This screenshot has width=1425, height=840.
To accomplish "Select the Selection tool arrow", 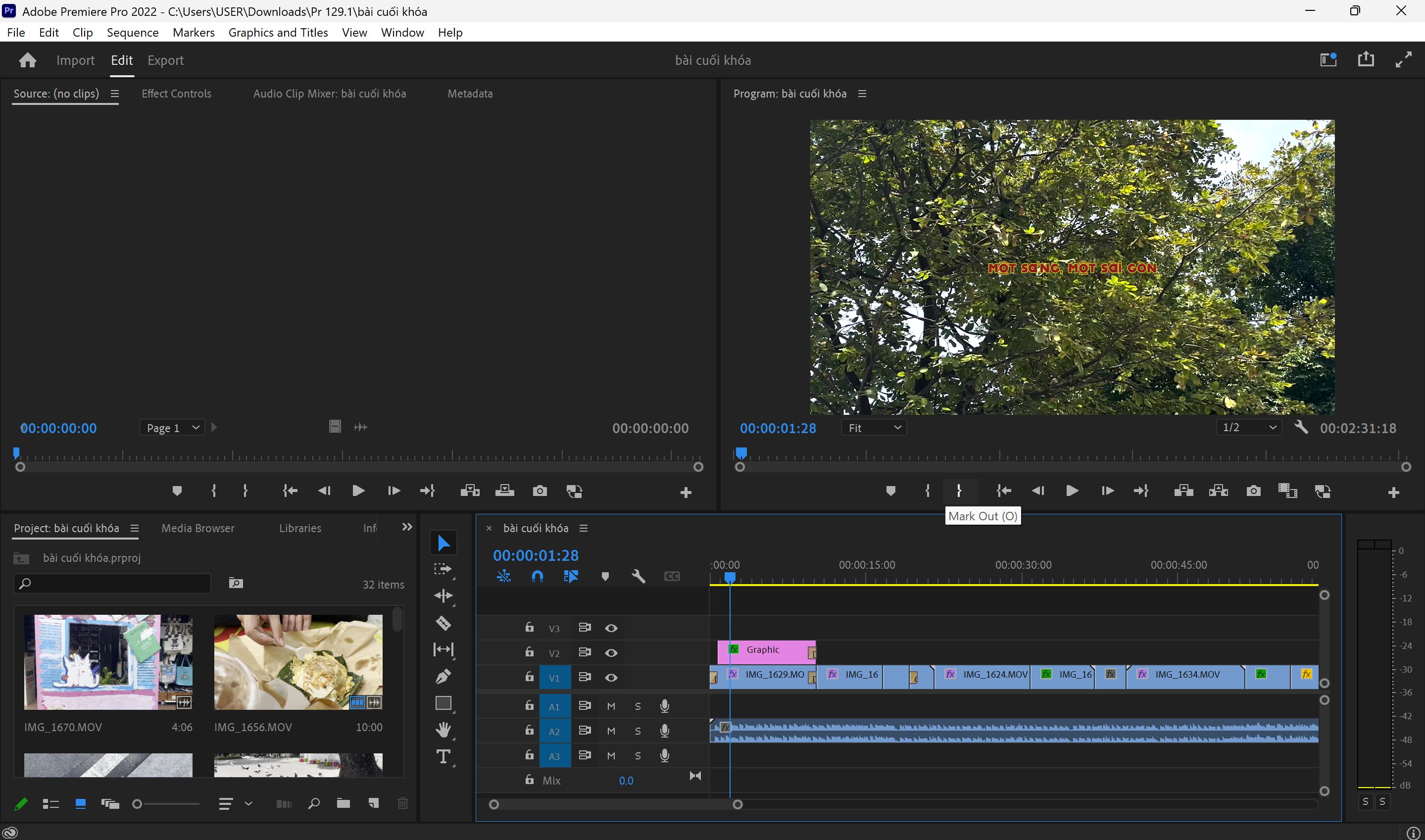I will click(443, 543).
